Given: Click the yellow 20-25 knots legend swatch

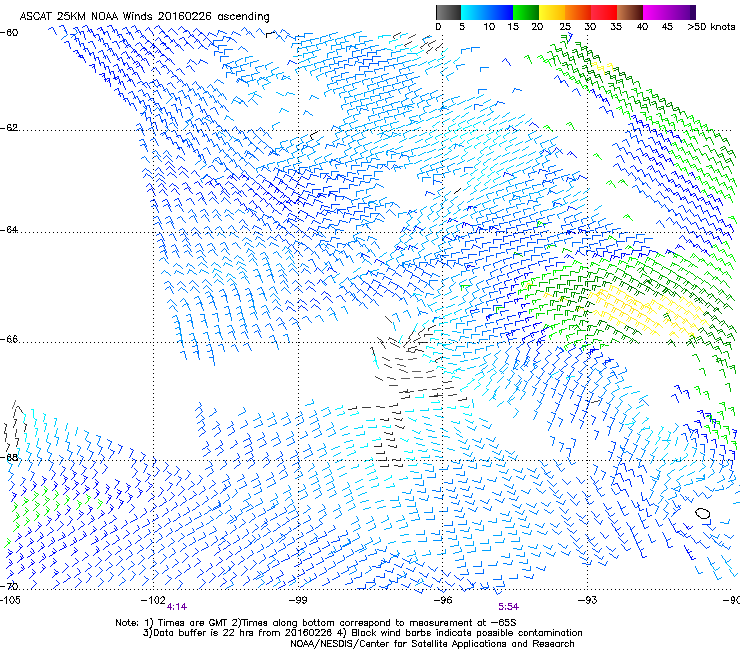Looking at the screenshot, I should pyautogui.click(x=552, y=12).
